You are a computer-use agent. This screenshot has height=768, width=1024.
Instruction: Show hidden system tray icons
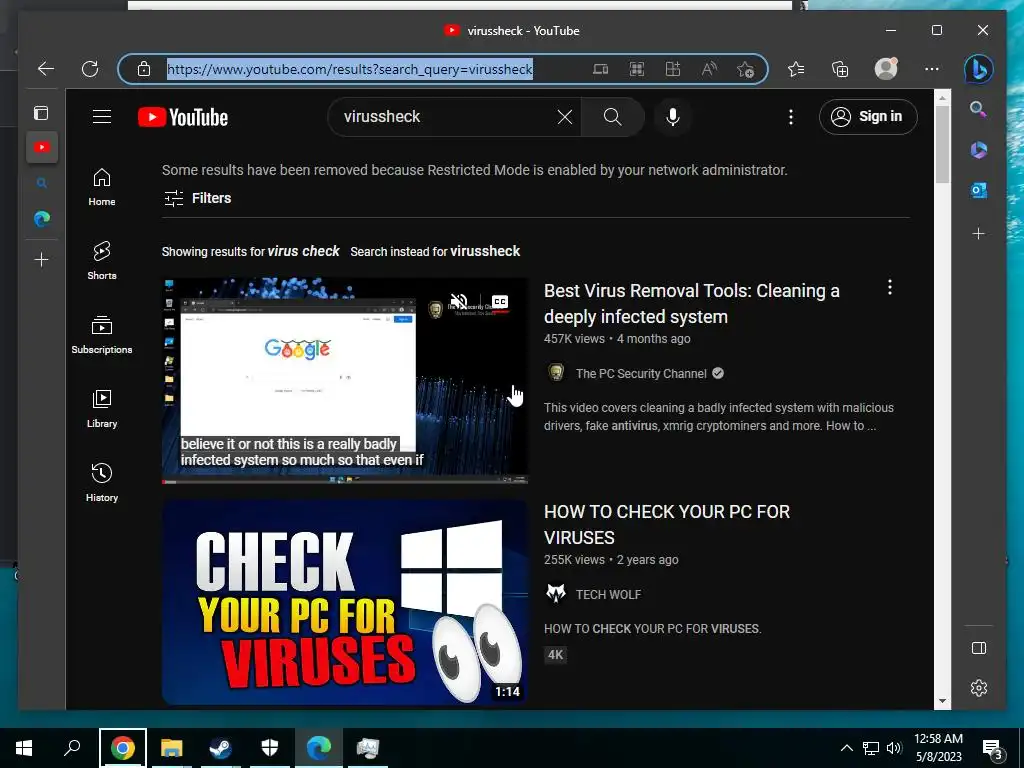pyautogui.click(x=846, y=748)
